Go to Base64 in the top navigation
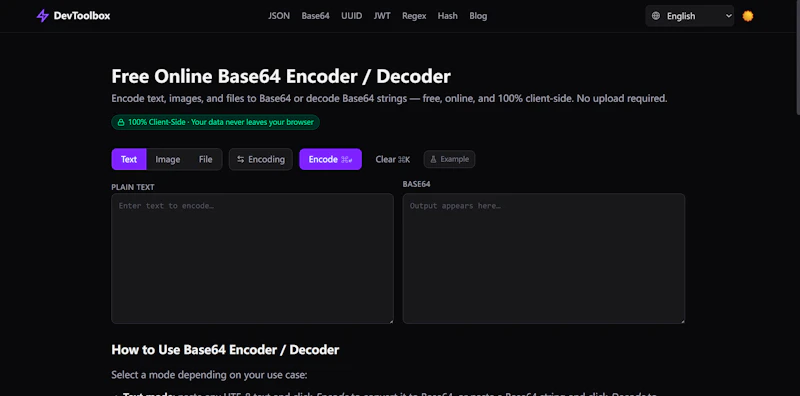 tap(315, 16)
